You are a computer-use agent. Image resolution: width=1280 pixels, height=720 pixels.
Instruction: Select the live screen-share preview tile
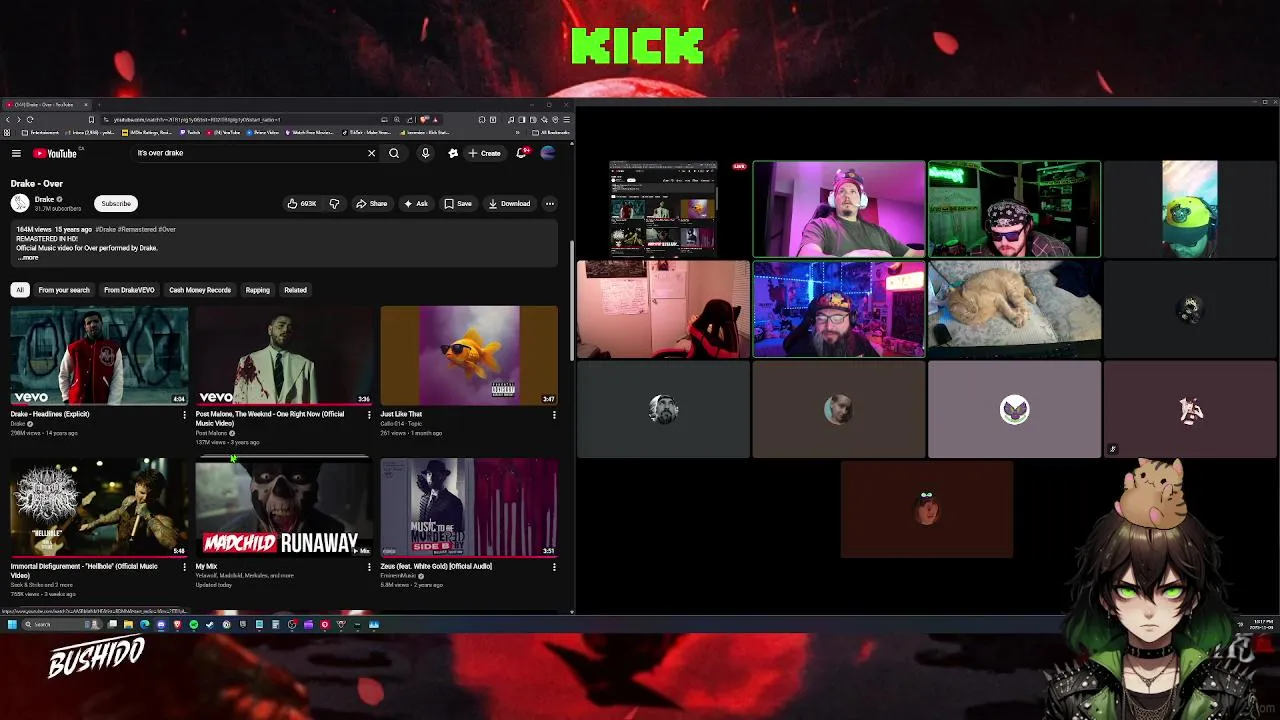pyautogui.click(x=663, y=209)
